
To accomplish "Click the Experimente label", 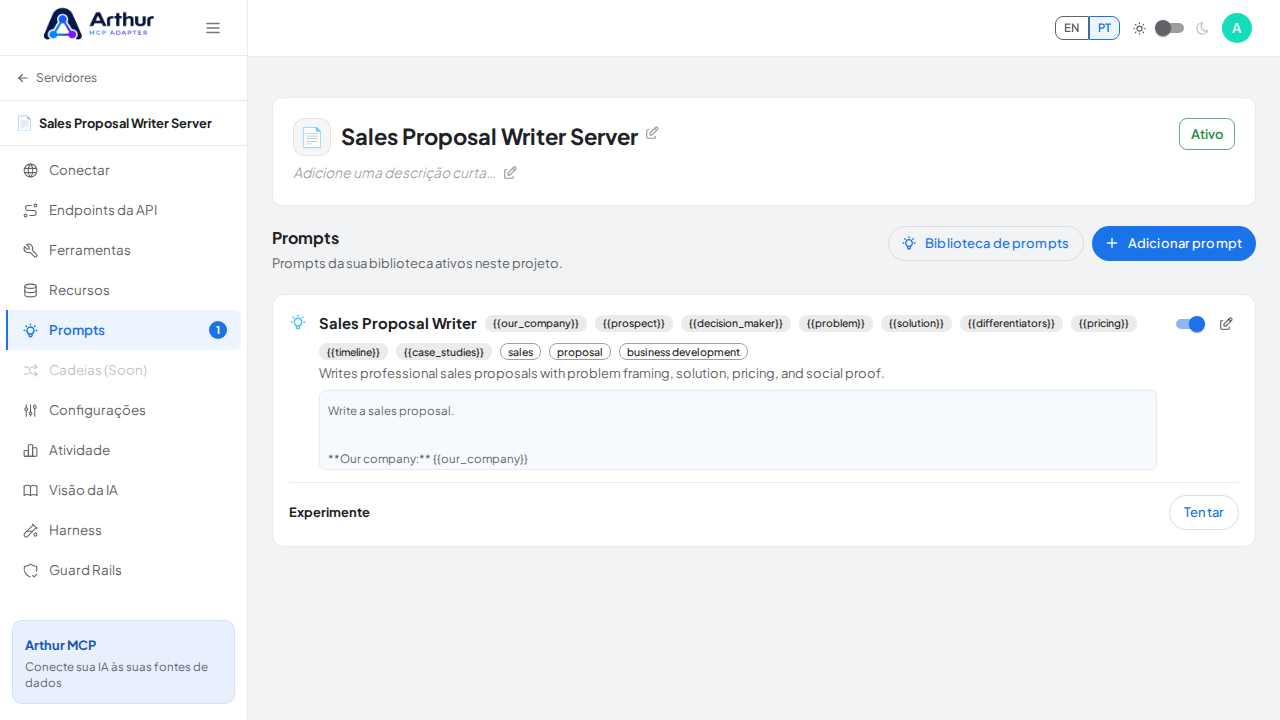I will (x=329, y=512).
